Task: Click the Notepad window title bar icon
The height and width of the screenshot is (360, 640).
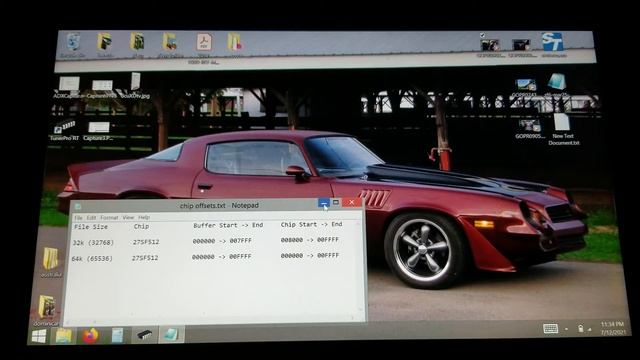Action: click(x=78, y=207)
